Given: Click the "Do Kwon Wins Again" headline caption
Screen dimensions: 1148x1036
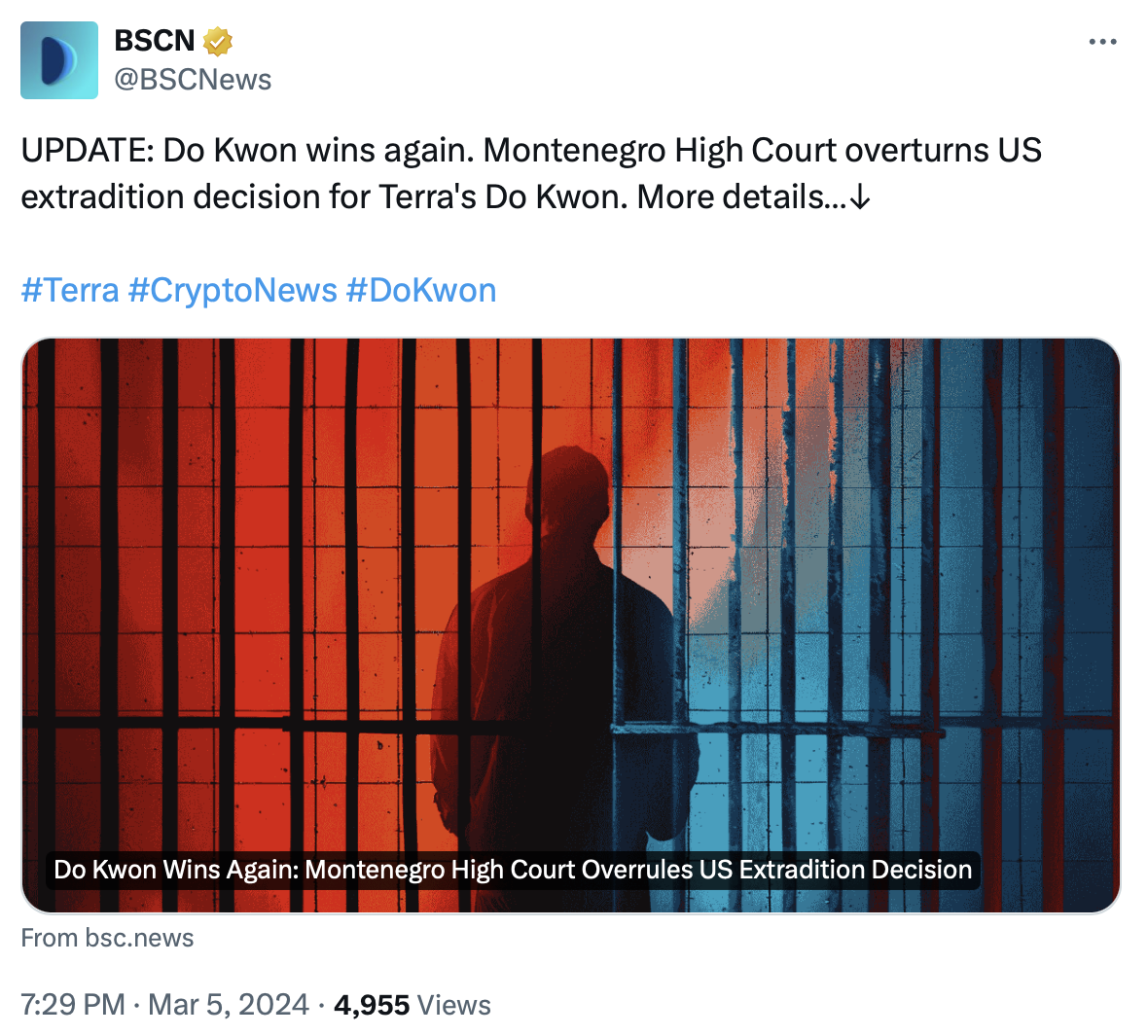Looking at the screenshot, I should point(513,870).
